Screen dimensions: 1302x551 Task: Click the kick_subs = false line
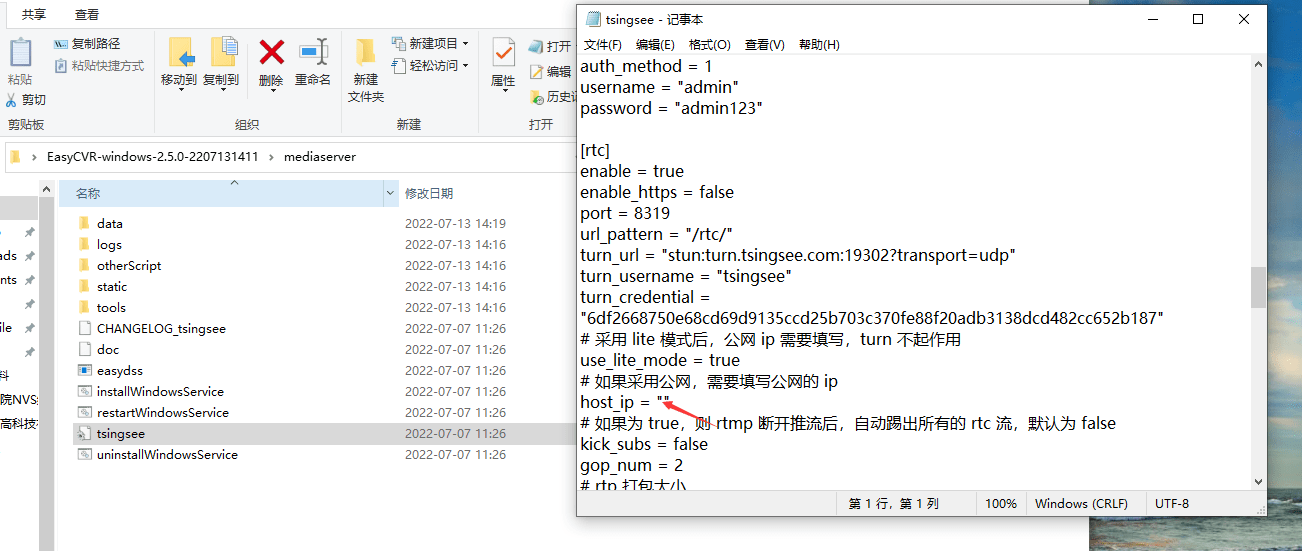pos(644,444)
